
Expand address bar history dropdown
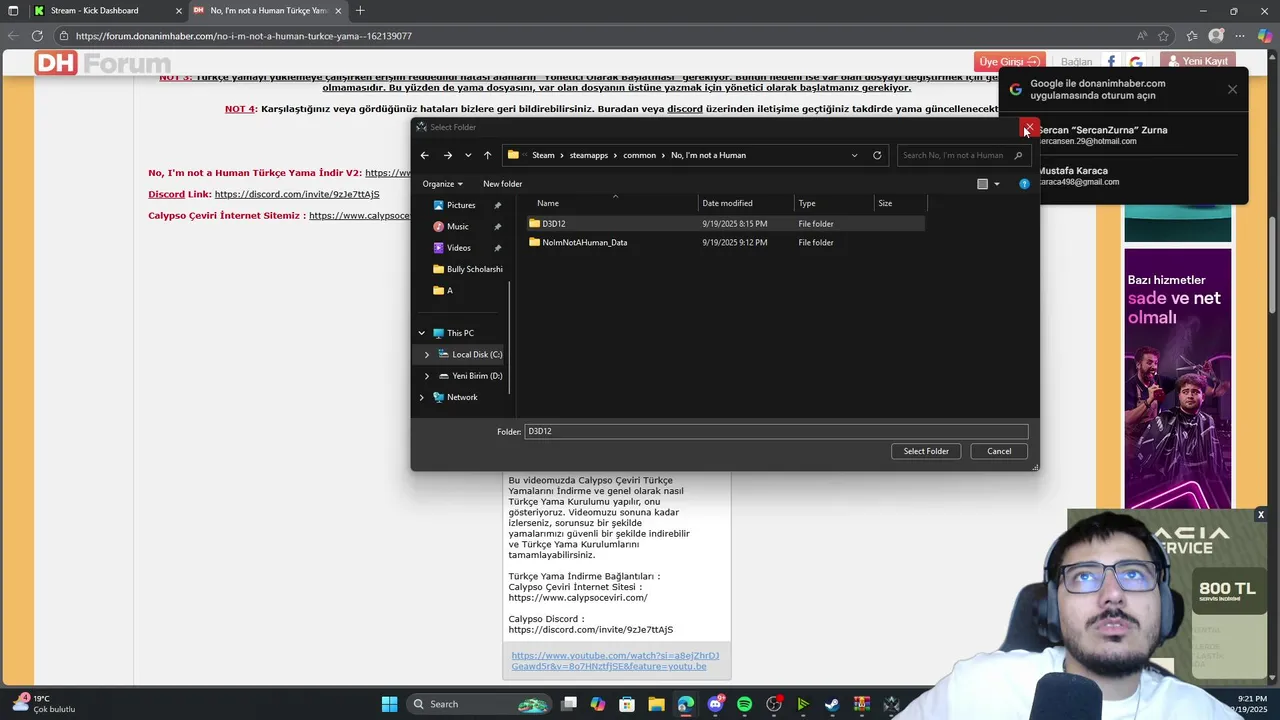coord(854,155)
